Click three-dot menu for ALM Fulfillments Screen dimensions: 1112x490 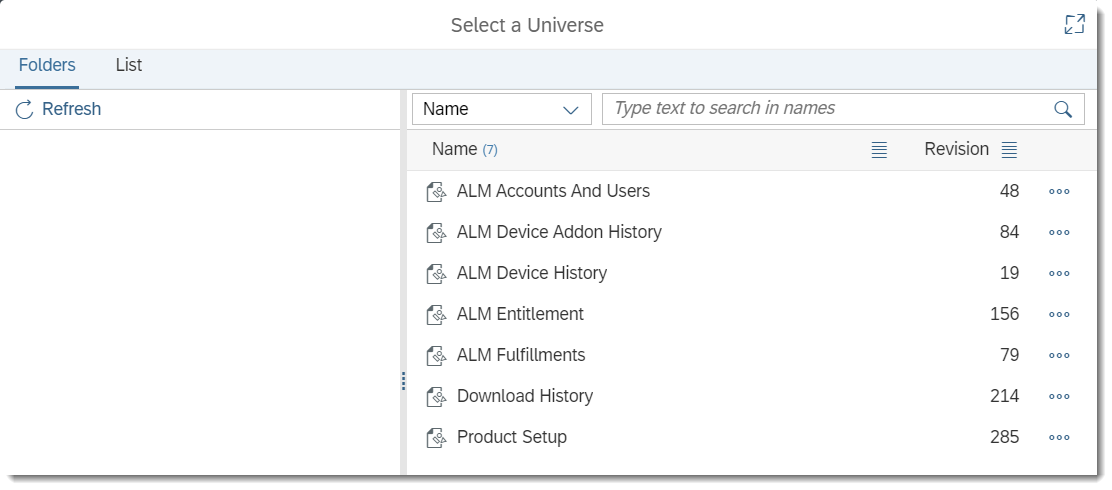(1059, 356)
